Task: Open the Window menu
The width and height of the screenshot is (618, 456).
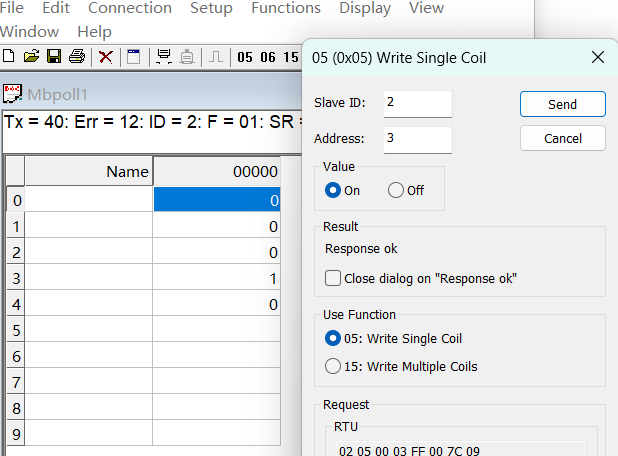Action: click(x=30, y=32)
